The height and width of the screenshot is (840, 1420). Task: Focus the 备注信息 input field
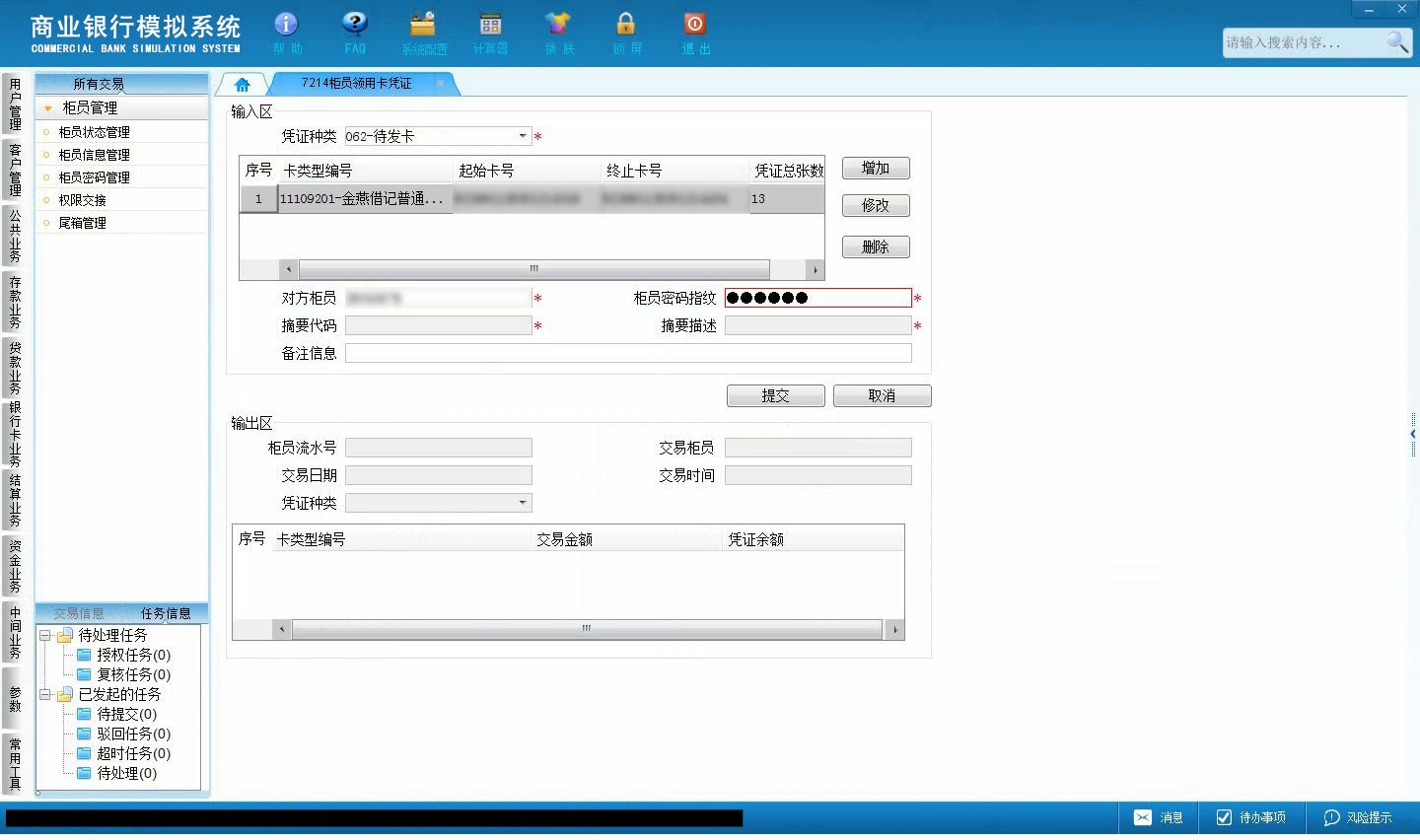coord(628,353)
